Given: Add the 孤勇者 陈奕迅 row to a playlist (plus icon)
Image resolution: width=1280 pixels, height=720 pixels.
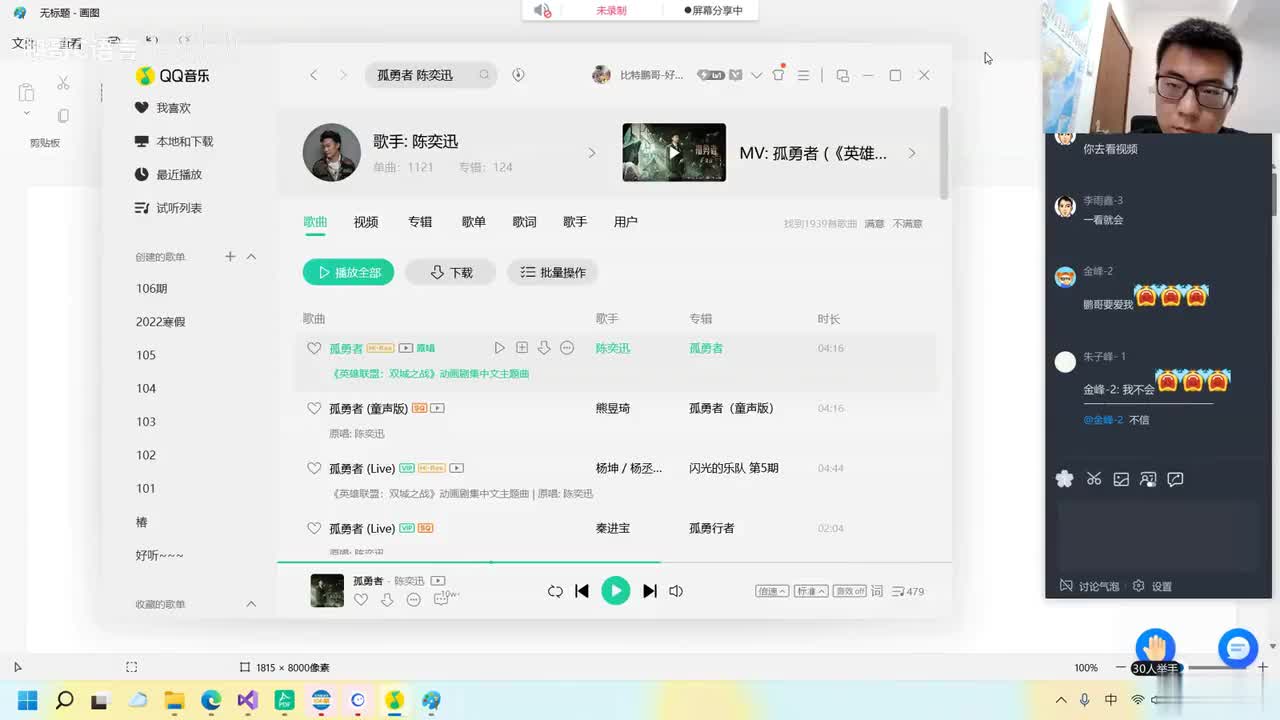Looking at the screenshot, I should point(522,348).
